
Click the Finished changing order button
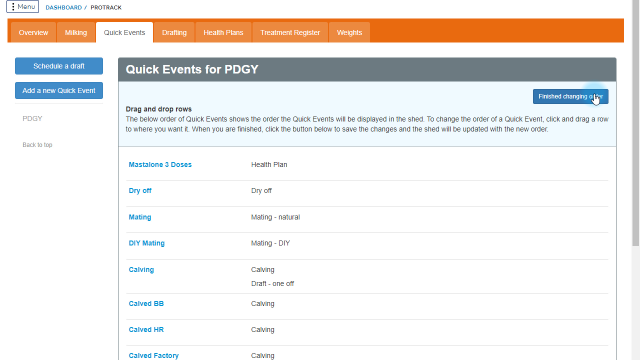(x=571, y=97)
